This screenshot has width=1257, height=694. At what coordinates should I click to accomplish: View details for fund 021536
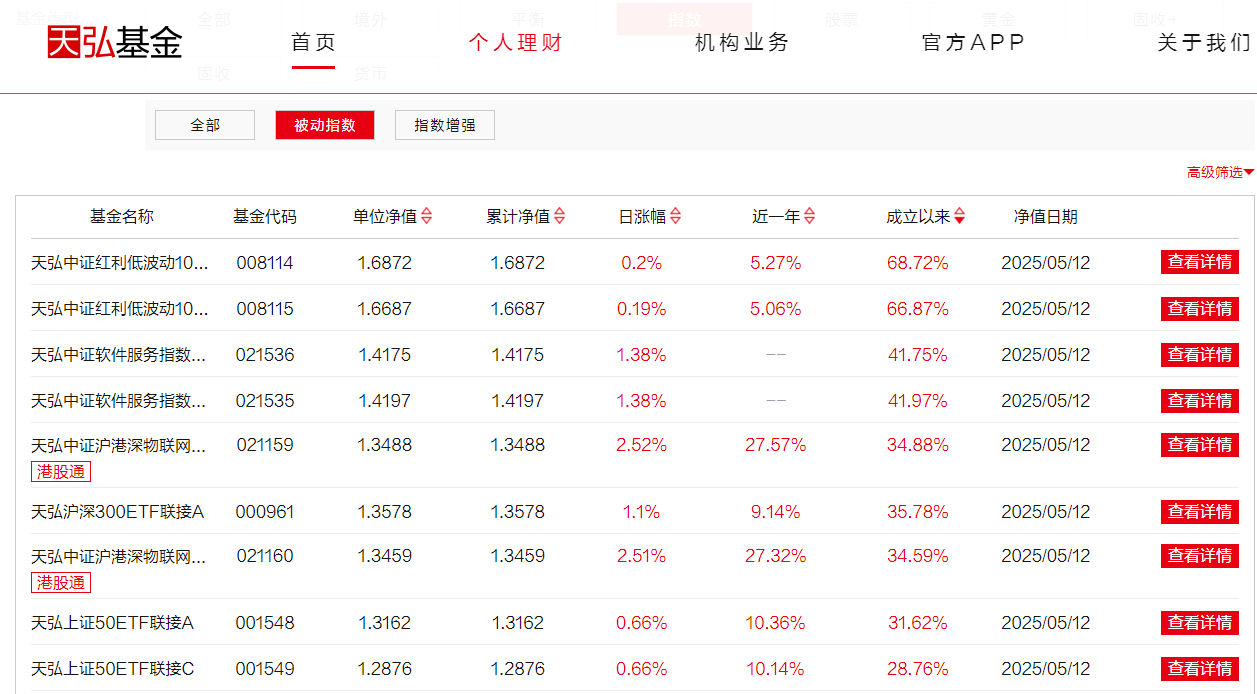pos(1200,354)
